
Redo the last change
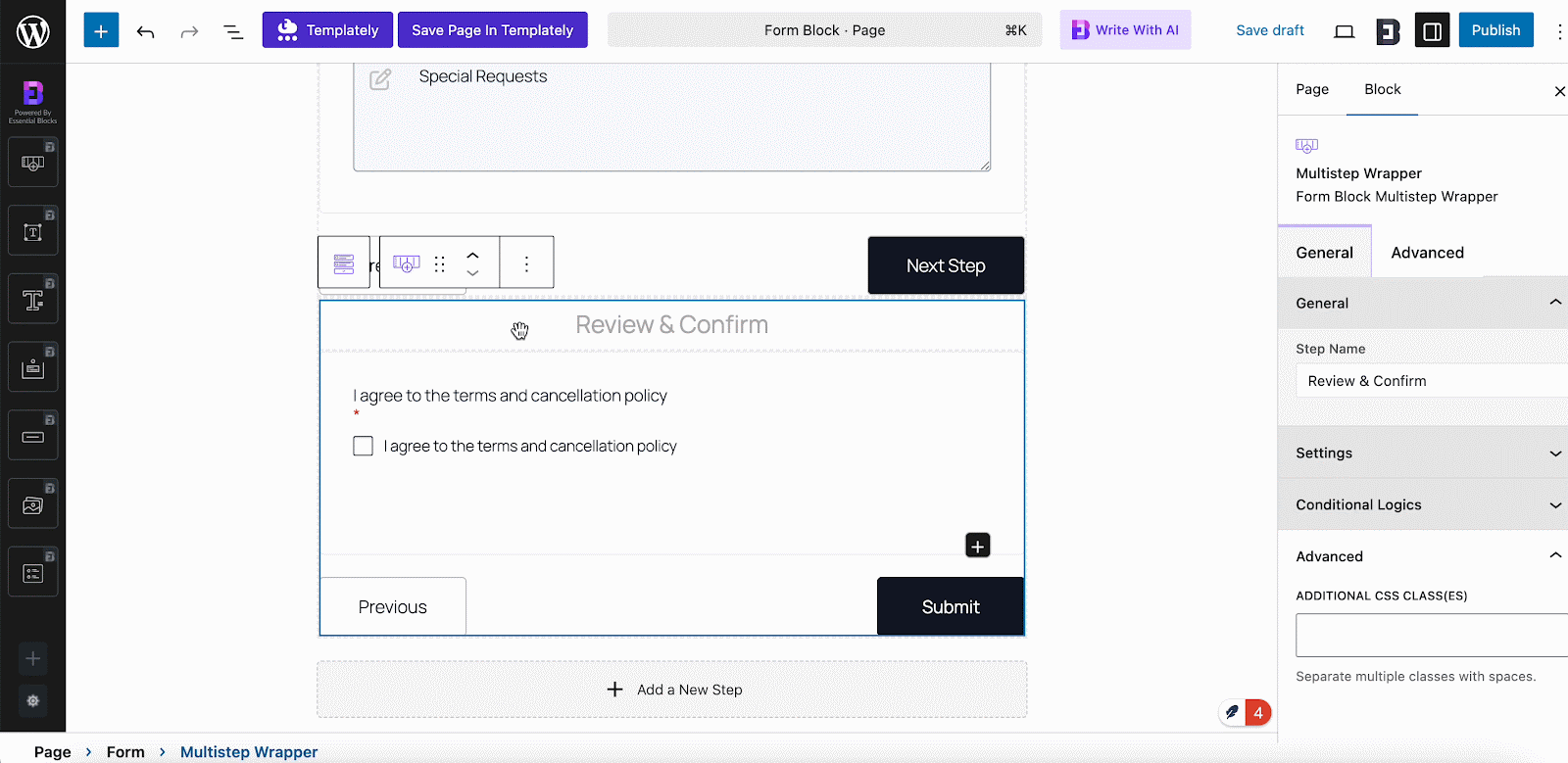tap(189, 31)
